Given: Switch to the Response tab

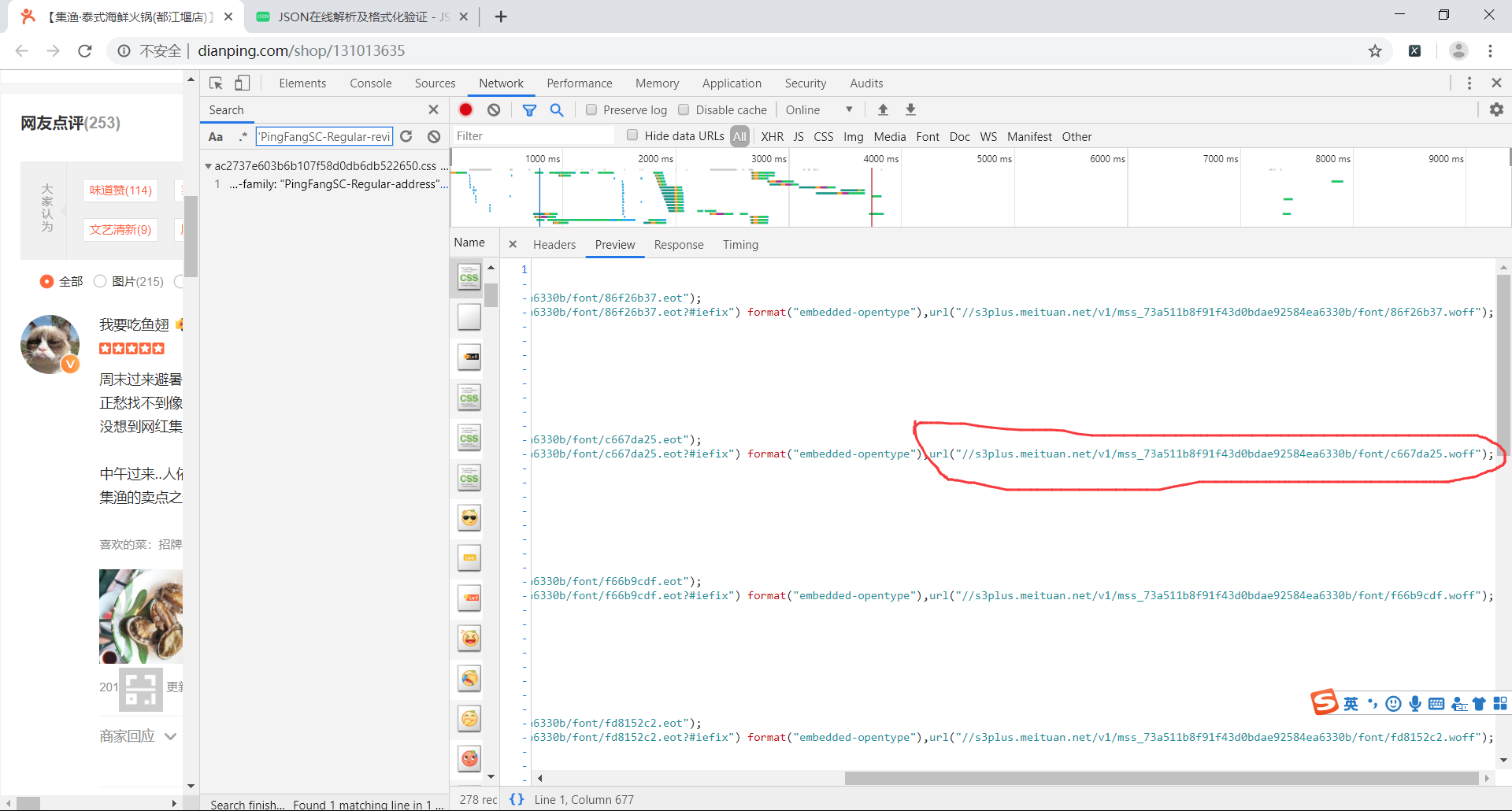Looking at the screenshot, I should tap(679, 245).
